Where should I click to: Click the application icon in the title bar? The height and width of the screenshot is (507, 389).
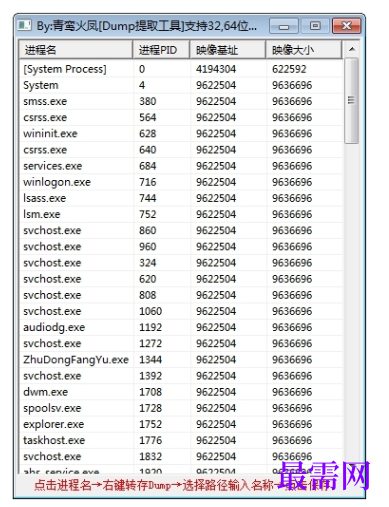[x=24, y=25]
